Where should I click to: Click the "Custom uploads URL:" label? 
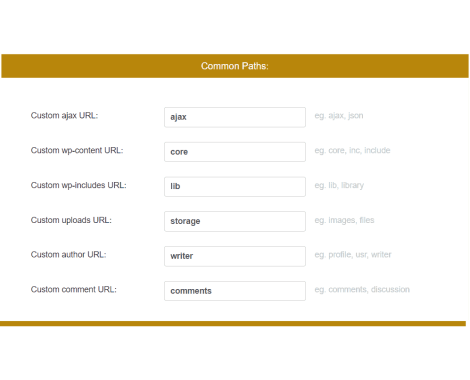71,220
